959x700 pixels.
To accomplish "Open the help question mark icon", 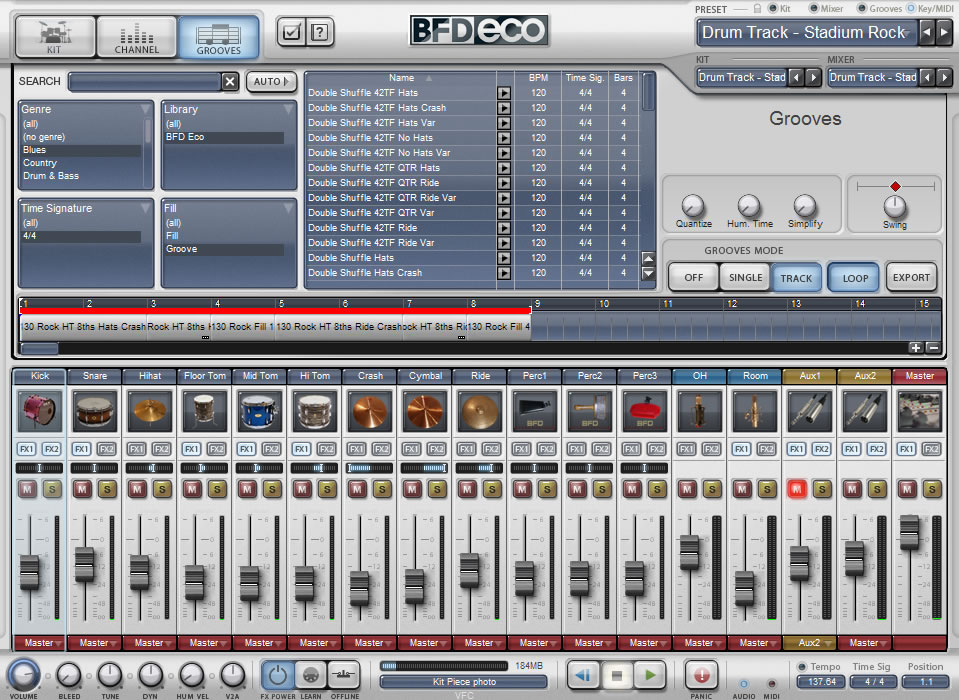I will click(319, 32).
